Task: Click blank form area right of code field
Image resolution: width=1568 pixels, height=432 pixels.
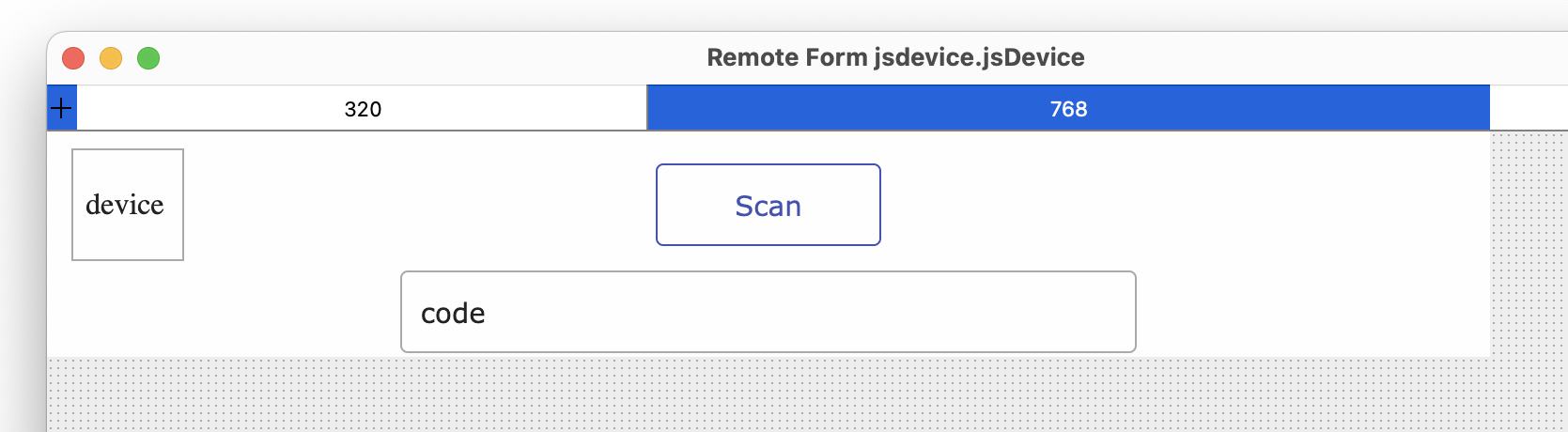Action: pos(1312,312)
